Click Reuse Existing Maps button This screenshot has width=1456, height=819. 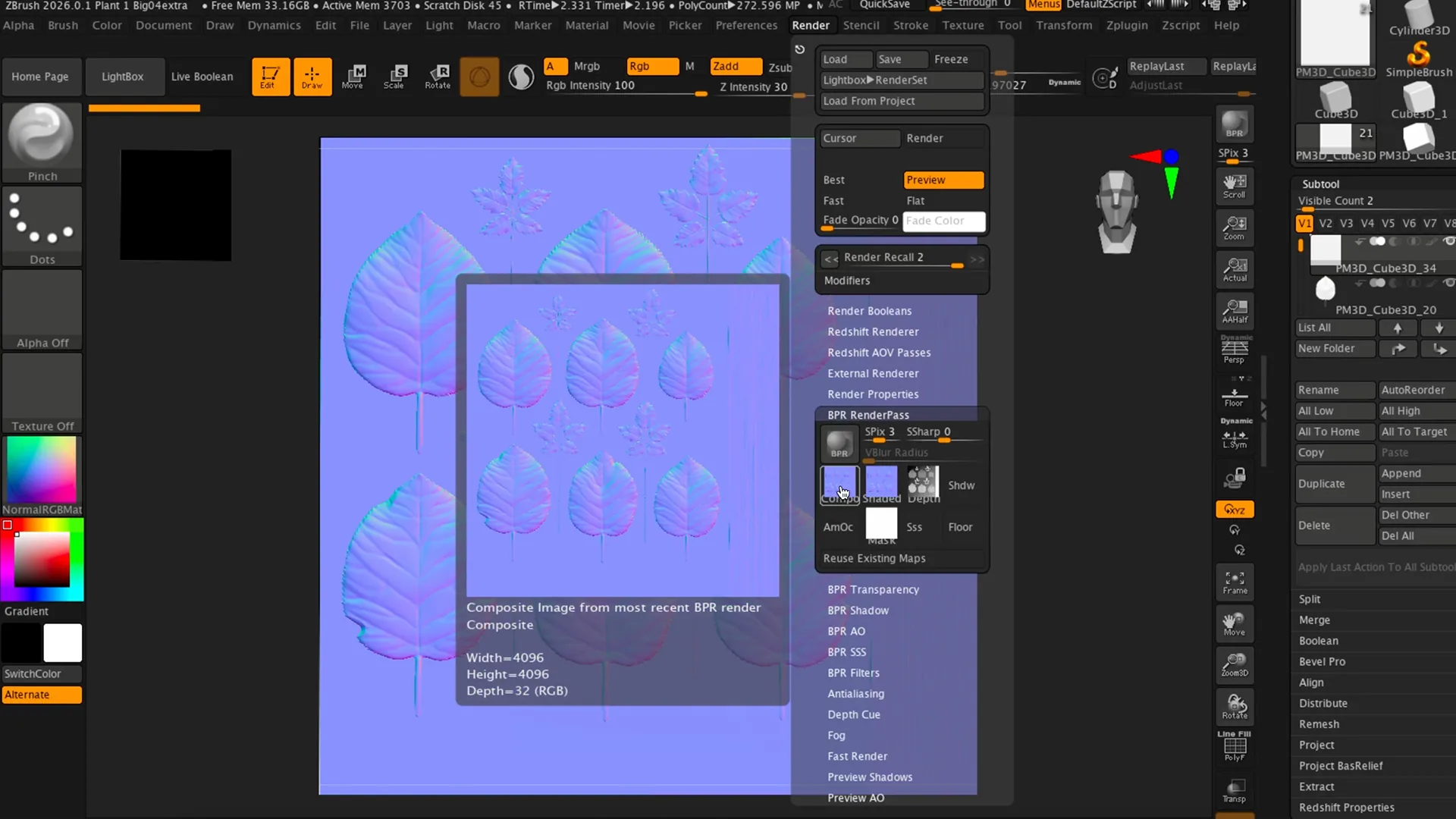point(902,558)
